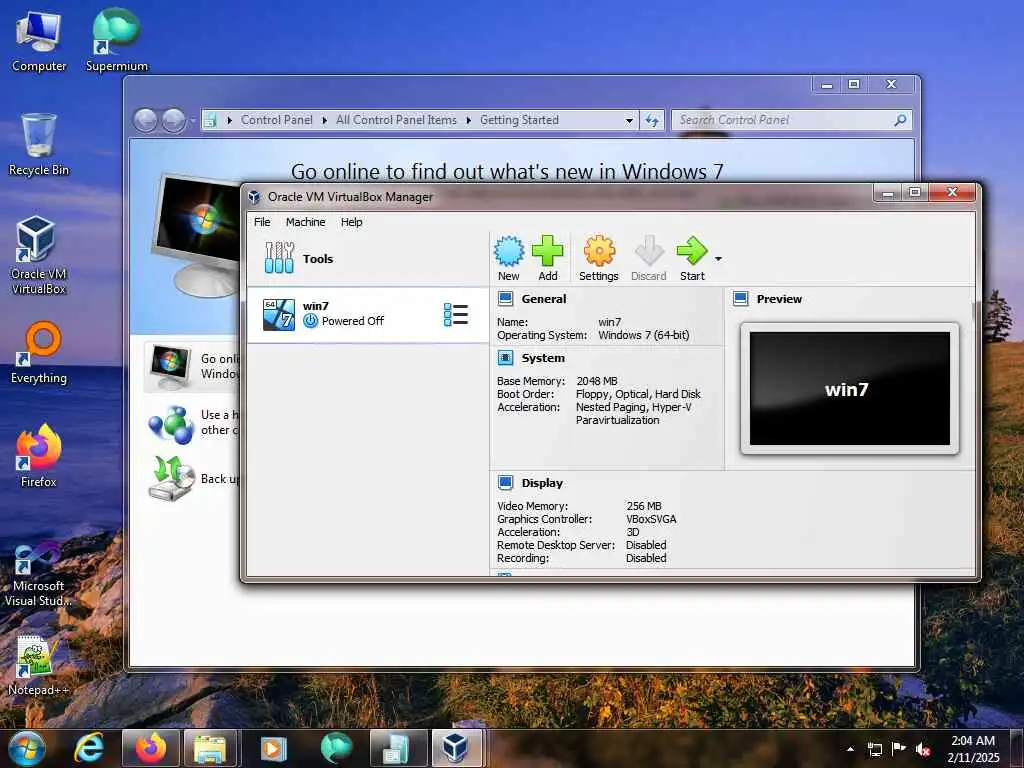Click the win7 preview thumbnail

click(x=850, y=389)
